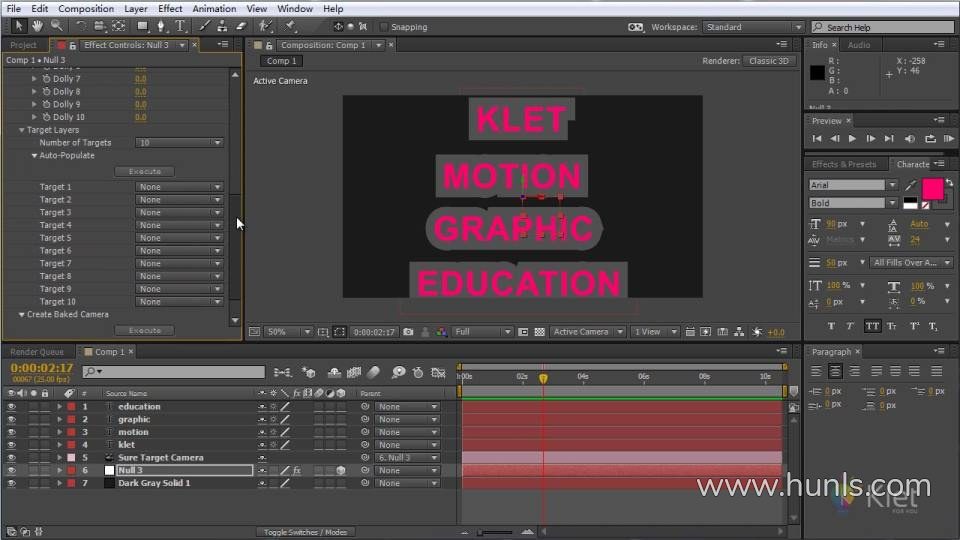The image size is (960, 540).
Task: Hide the education layer
Action: 11,407
